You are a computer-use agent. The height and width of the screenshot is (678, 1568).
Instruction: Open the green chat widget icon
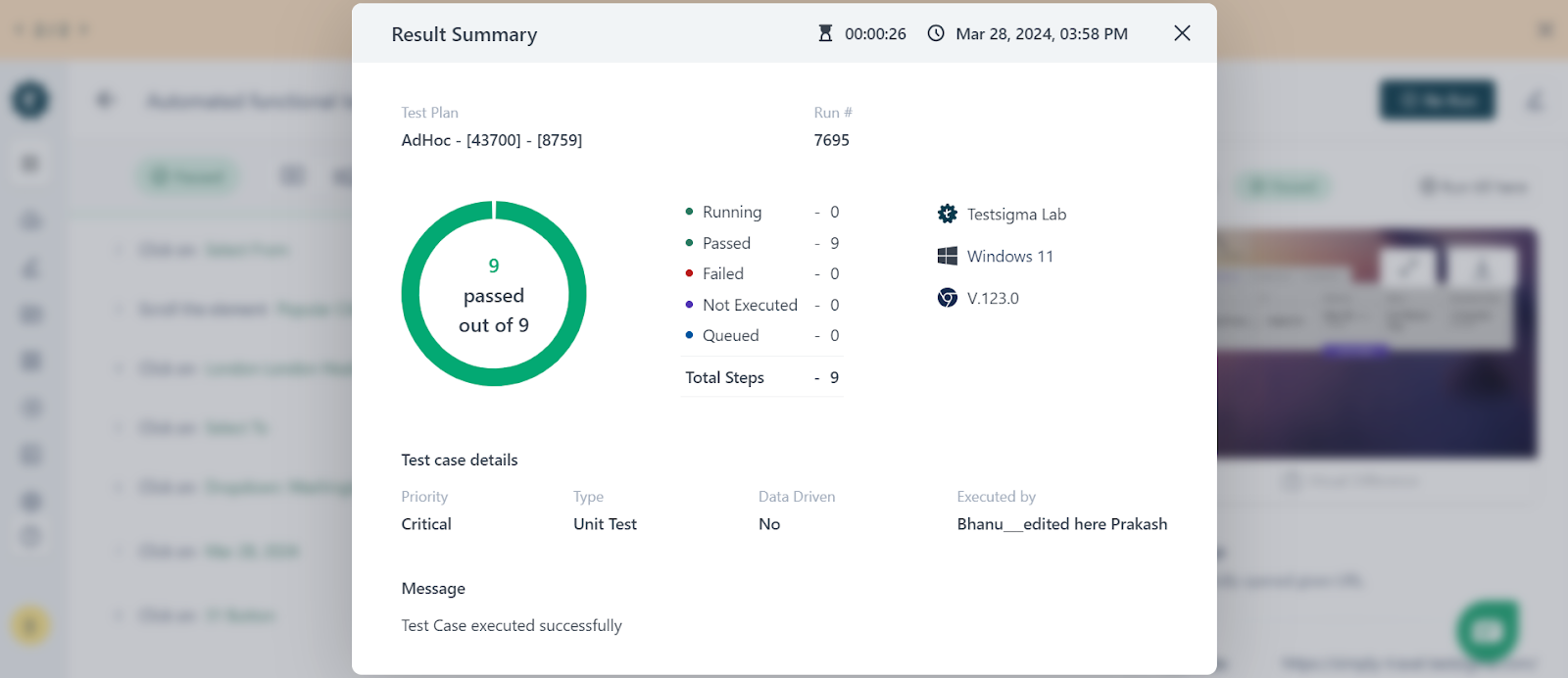[x=1488, y=630]
